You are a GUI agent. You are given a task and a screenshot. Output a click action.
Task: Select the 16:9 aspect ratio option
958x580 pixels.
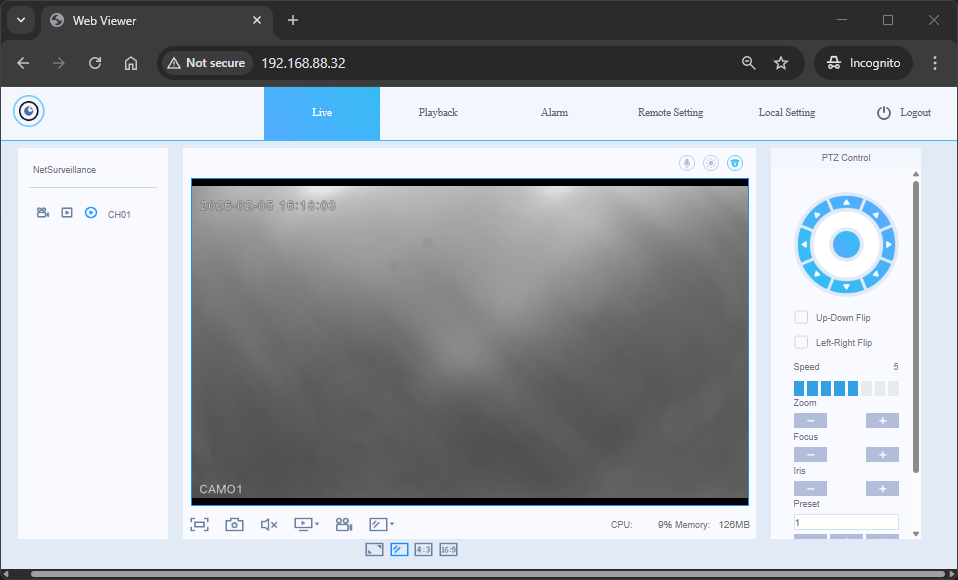448,549
